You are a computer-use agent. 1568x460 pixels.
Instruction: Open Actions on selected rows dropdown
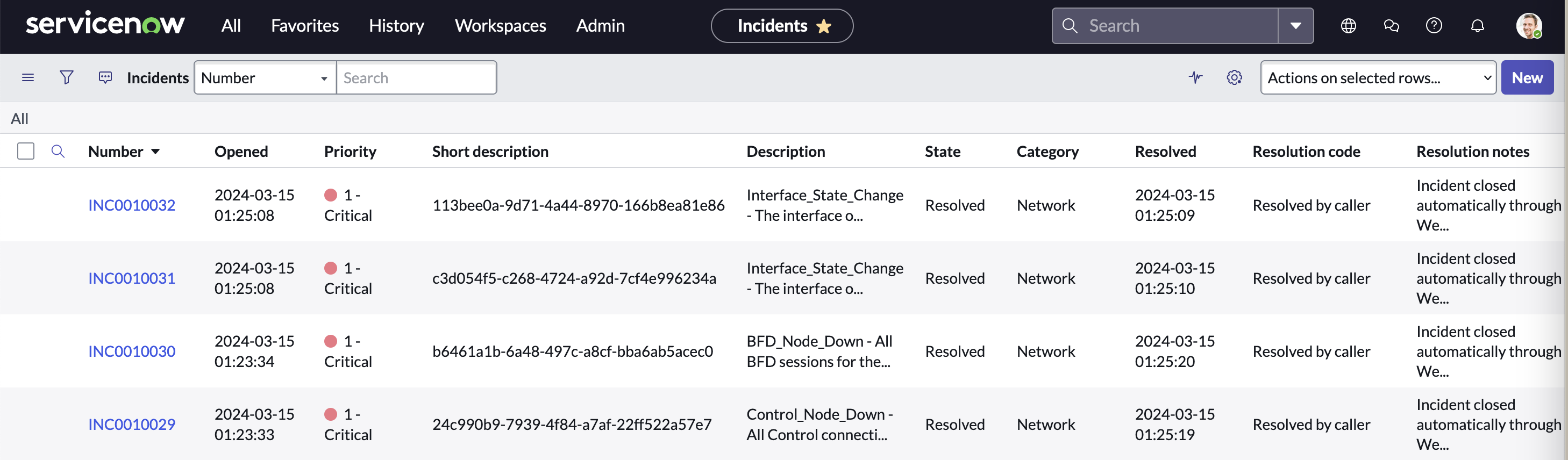(x=1378, y=77)
